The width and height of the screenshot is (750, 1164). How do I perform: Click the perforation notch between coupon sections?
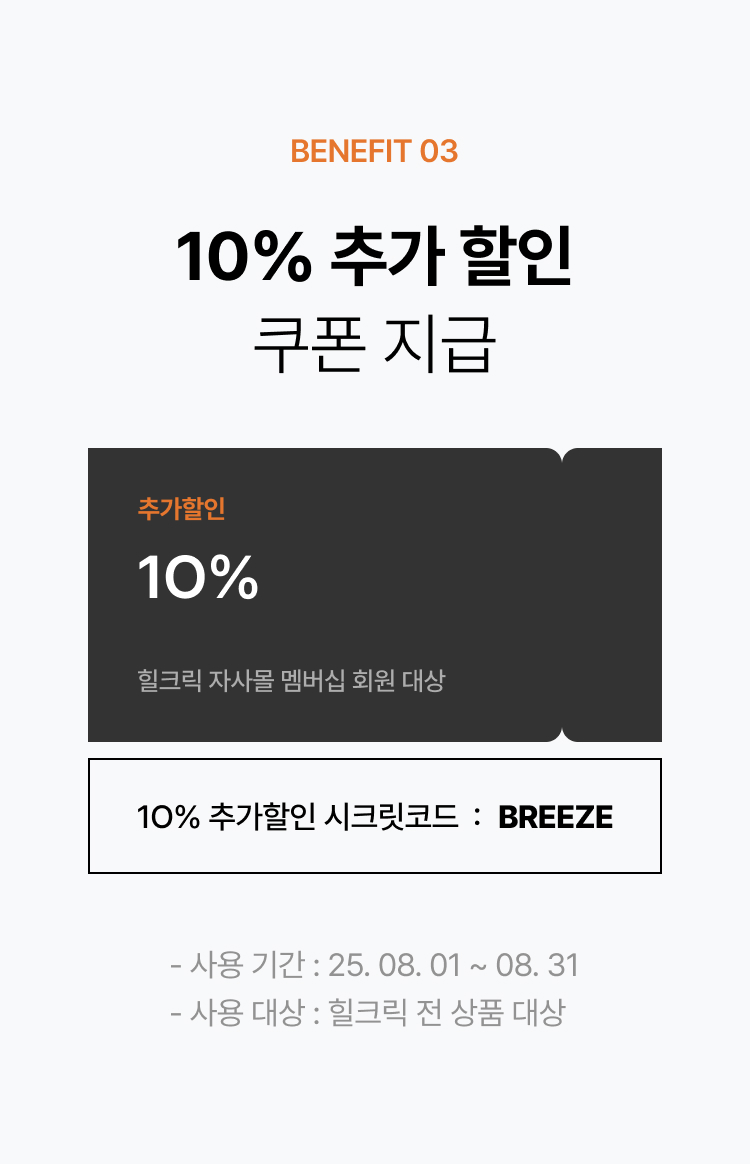pos(562,595)
